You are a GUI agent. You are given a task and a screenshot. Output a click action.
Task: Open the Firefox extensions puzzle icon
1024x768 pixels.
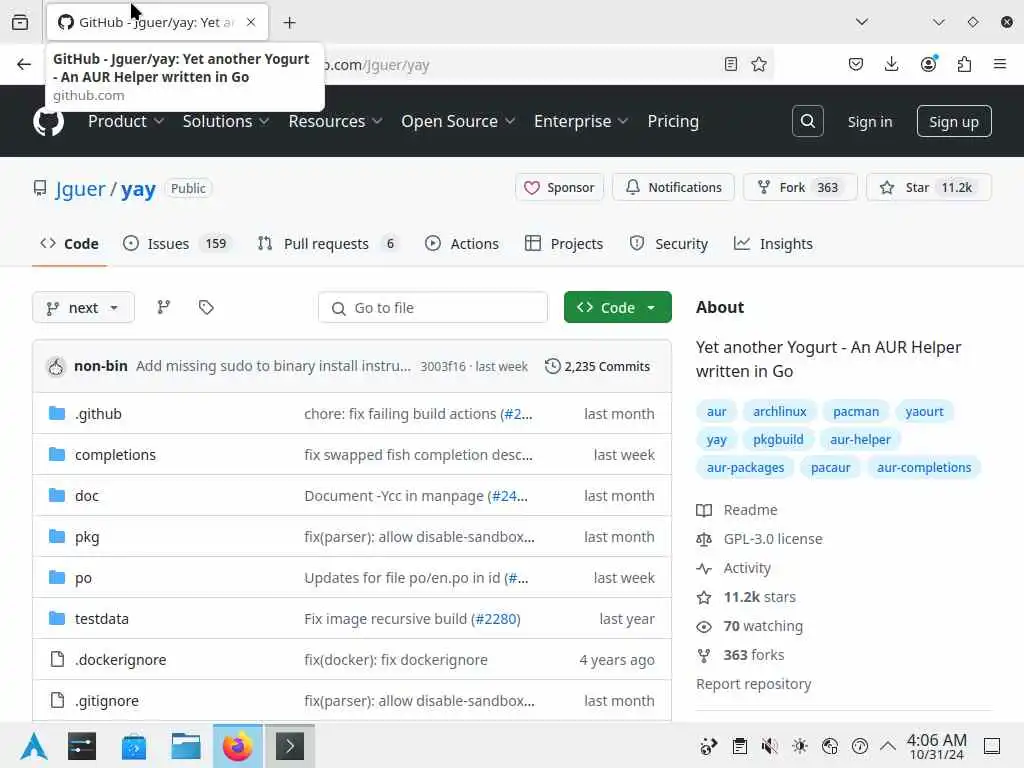964,64
